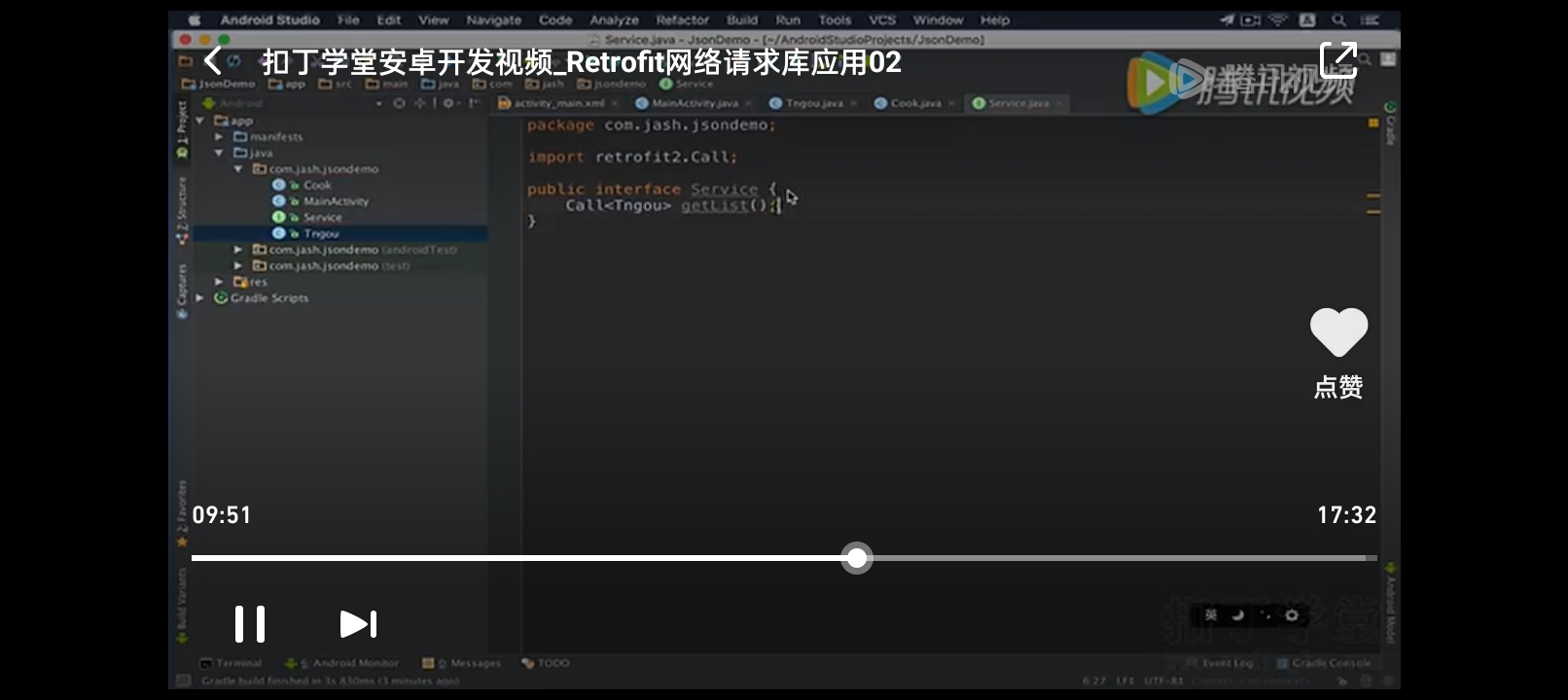This screenshot has height=700, width=1568.
Task: Select the Service interface in the tree
Action: pos(322,218)
